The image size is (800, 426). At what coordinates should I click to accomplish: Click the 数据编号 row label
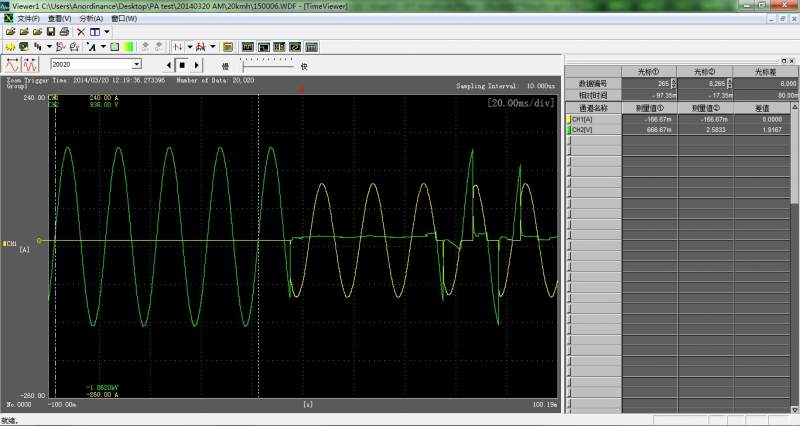593,83
